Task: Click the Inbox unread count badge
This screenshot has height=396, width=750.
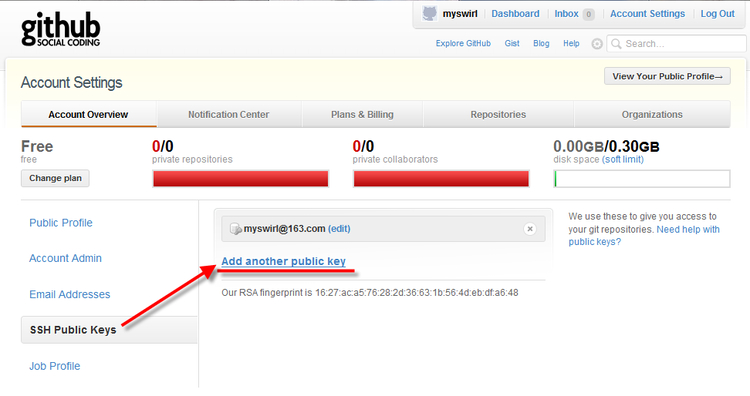Action: (x=589, y=14)
